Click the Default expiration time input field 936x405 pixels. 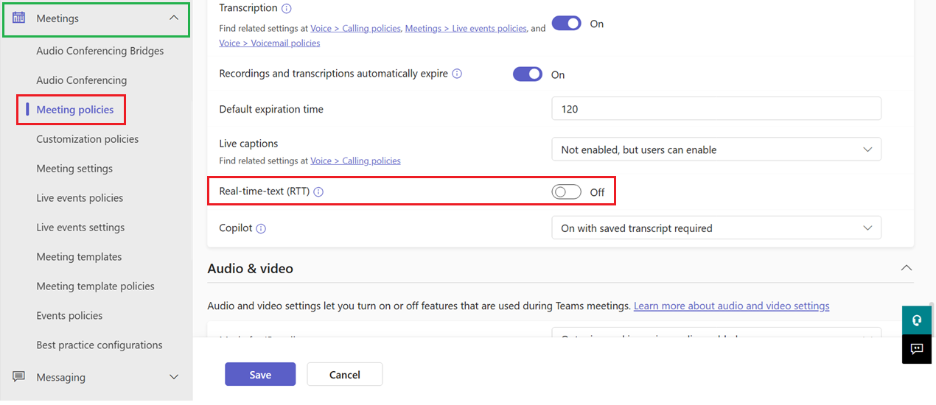point(716,109)
